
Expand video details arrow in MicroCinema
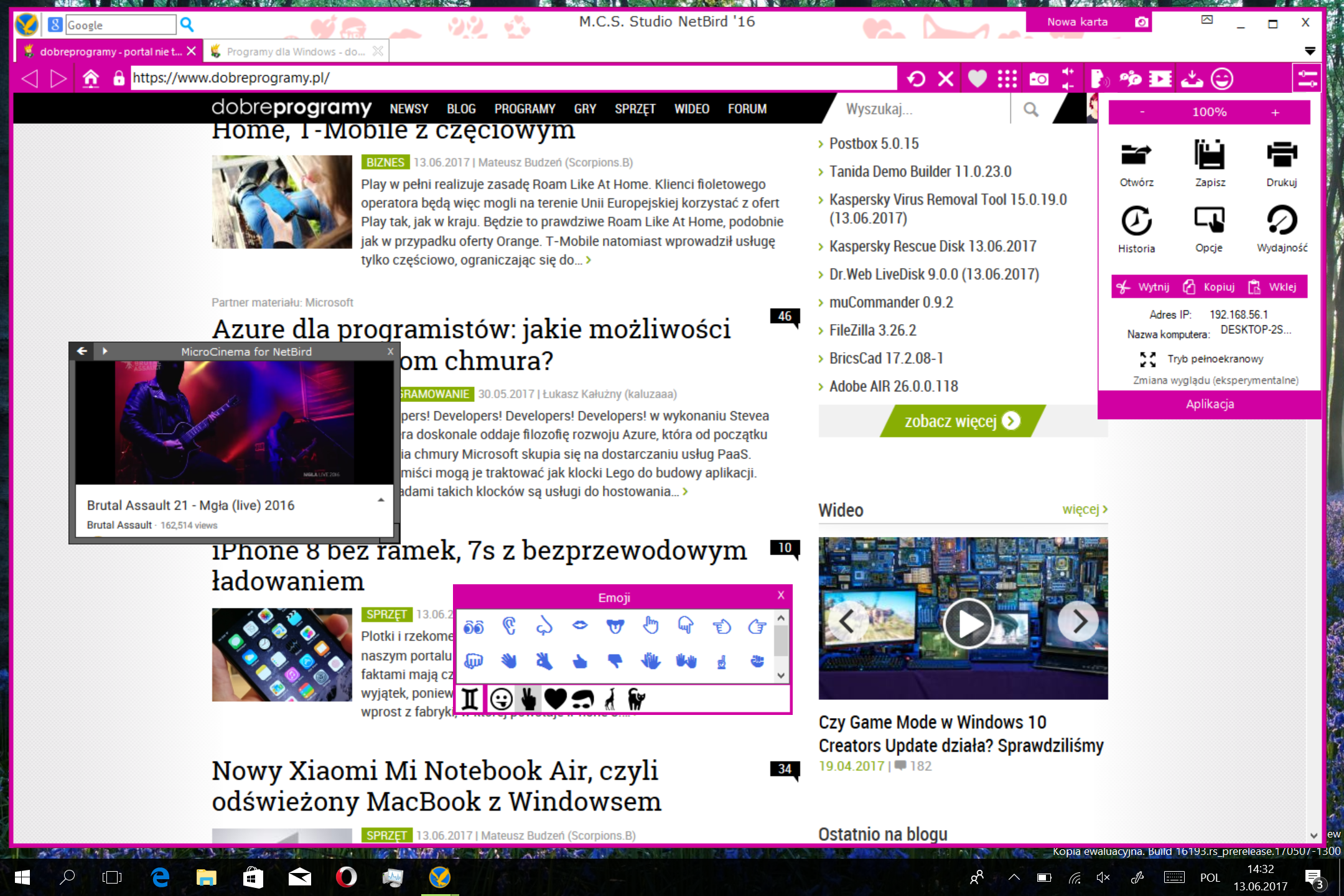[x=381, y=500]
